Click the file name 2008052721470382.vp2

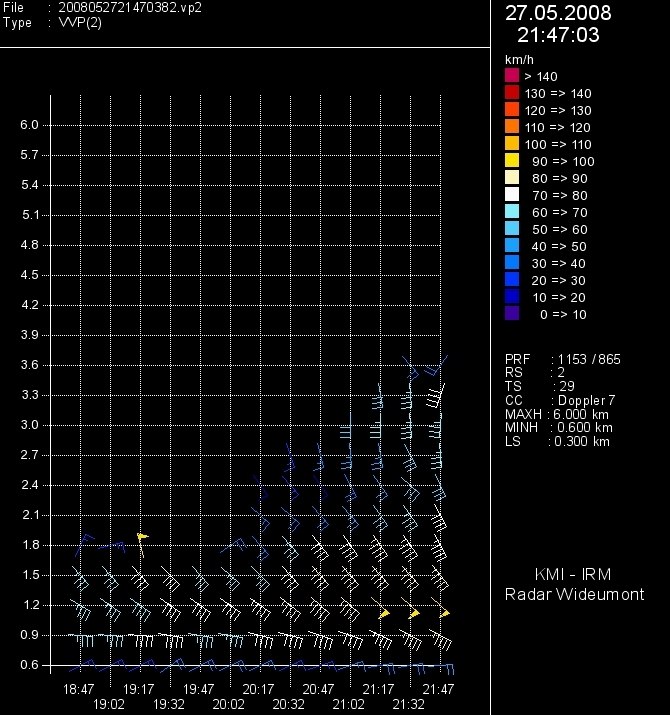point(130,8)
